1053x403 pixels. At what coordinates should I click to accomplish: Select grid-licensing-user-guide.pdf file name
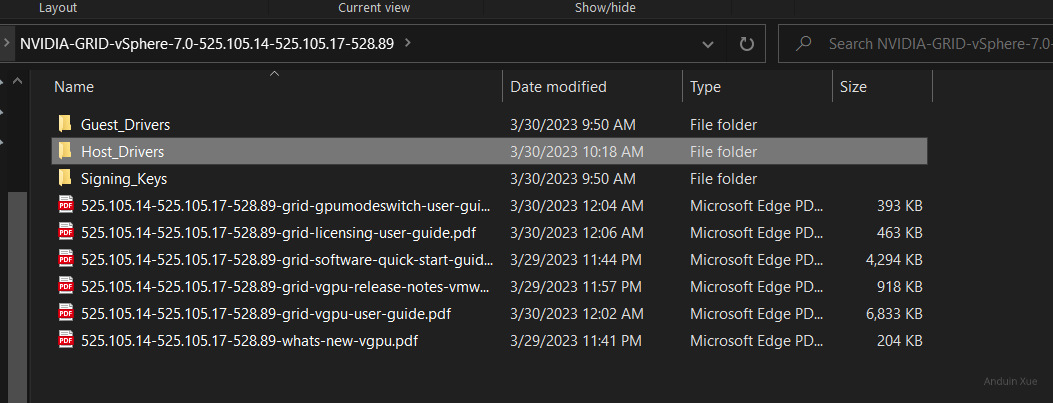(x=279, y=233)
